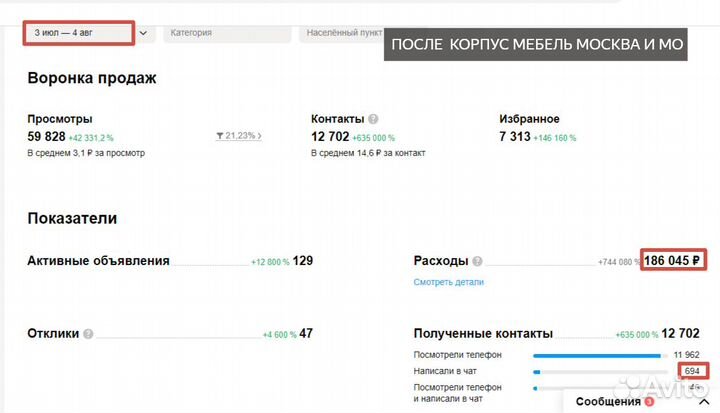Click the Полученные контакты label
Image resolution: width=720 pixels, height=413 pixels.
point(483,334)
